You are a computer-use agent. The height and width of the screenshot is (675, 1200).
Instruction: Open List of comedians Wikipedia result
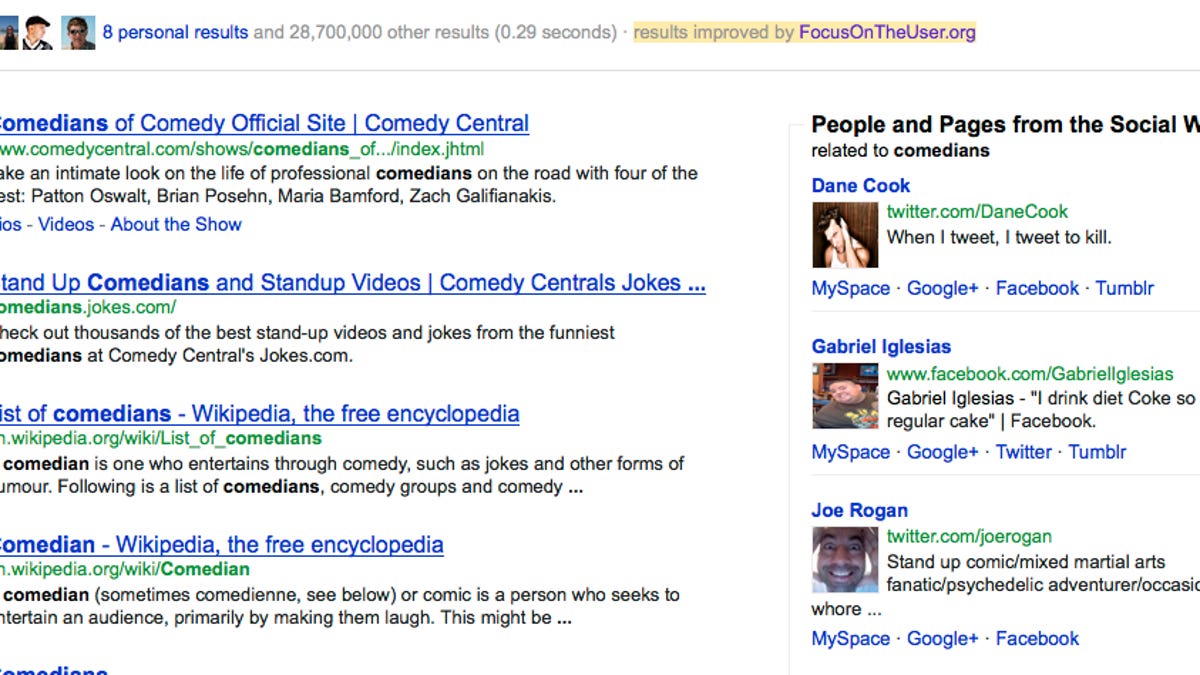(x=260, y=413)
